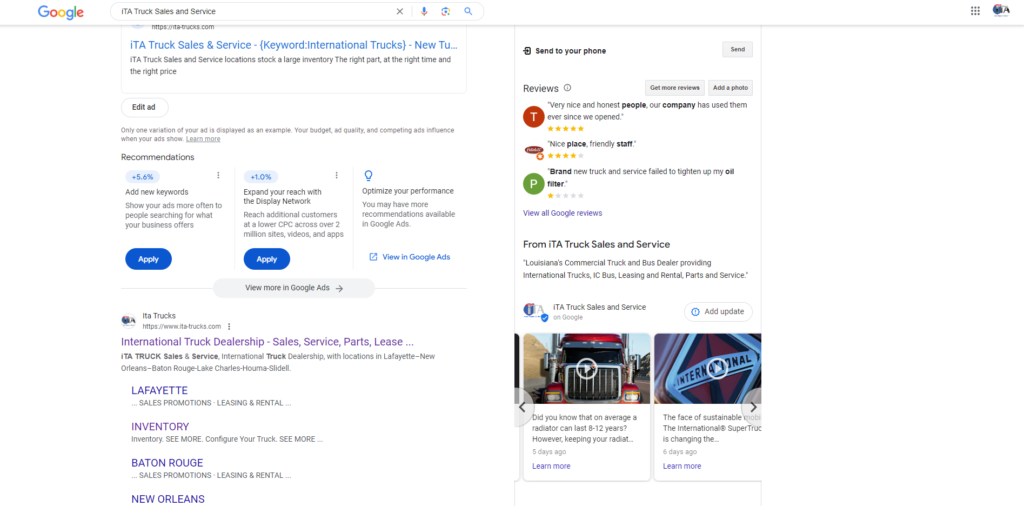Click the Send to your phone icon
The image size is (1024, 506).
click(527, 50)
